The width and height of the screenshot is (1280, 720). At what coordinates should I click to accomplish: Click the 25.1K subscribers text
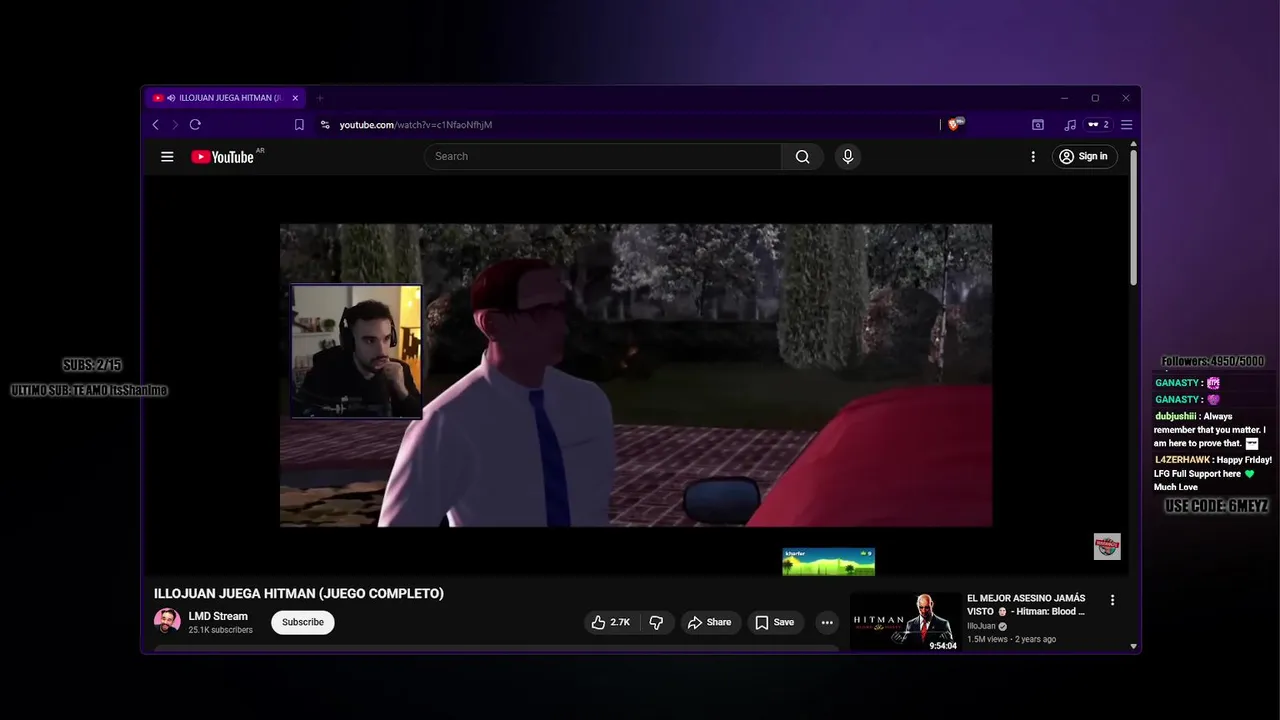220,630
